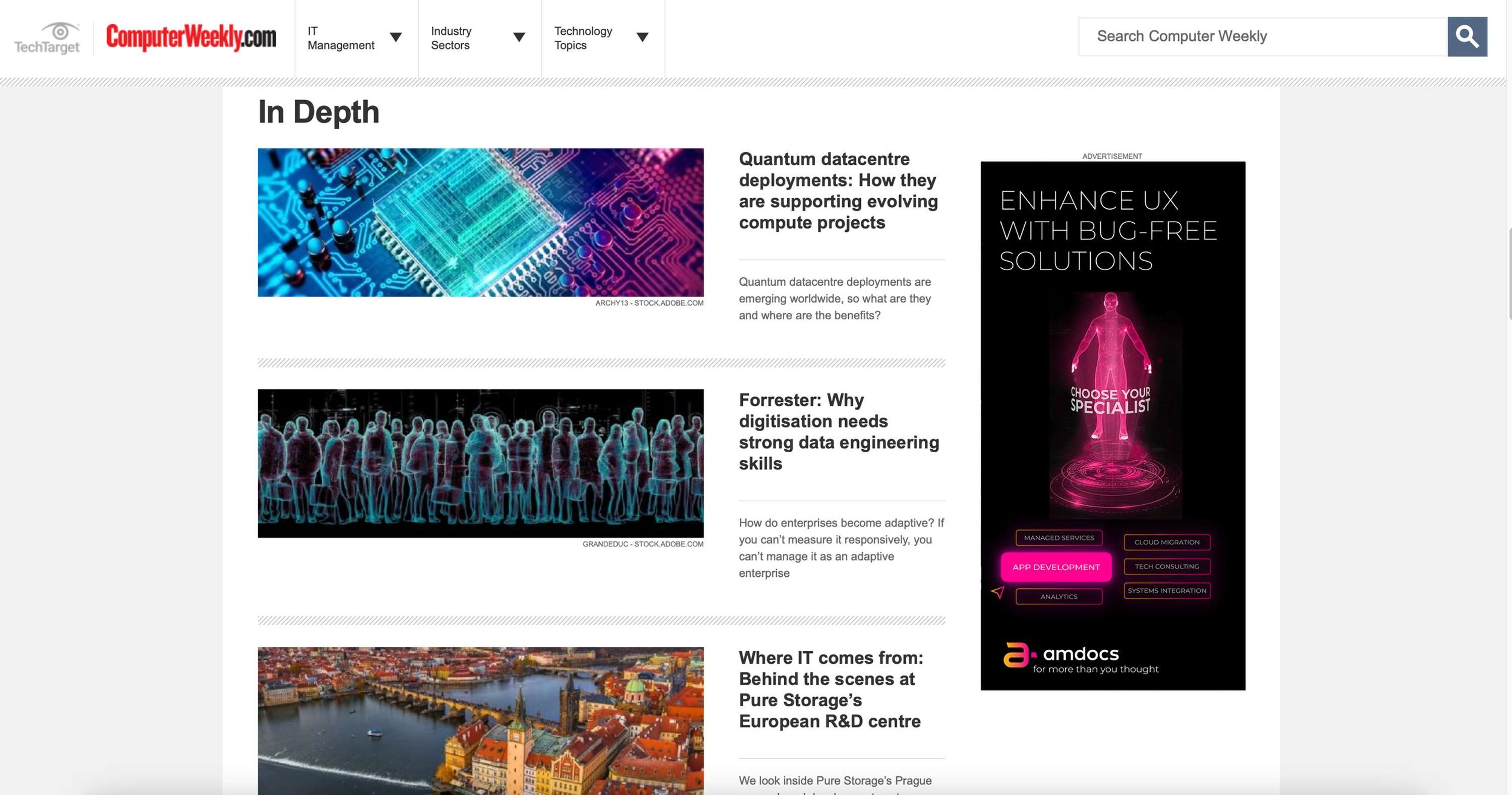Click the ARCHY13 - STOCK.ADOBE.COM image credit

pyautogui.click(x=649, y=303)
